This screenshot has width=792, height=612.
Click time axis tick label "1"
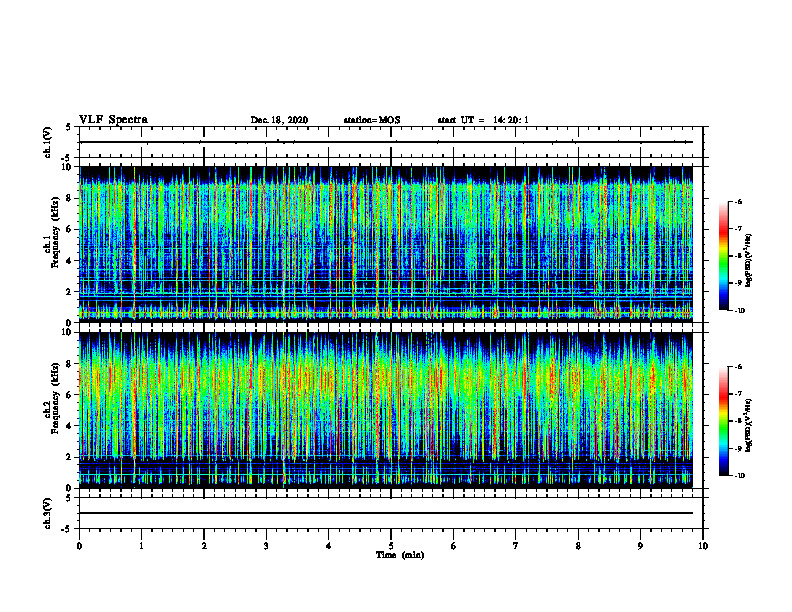pyautogui.click(x=141, y=546)
